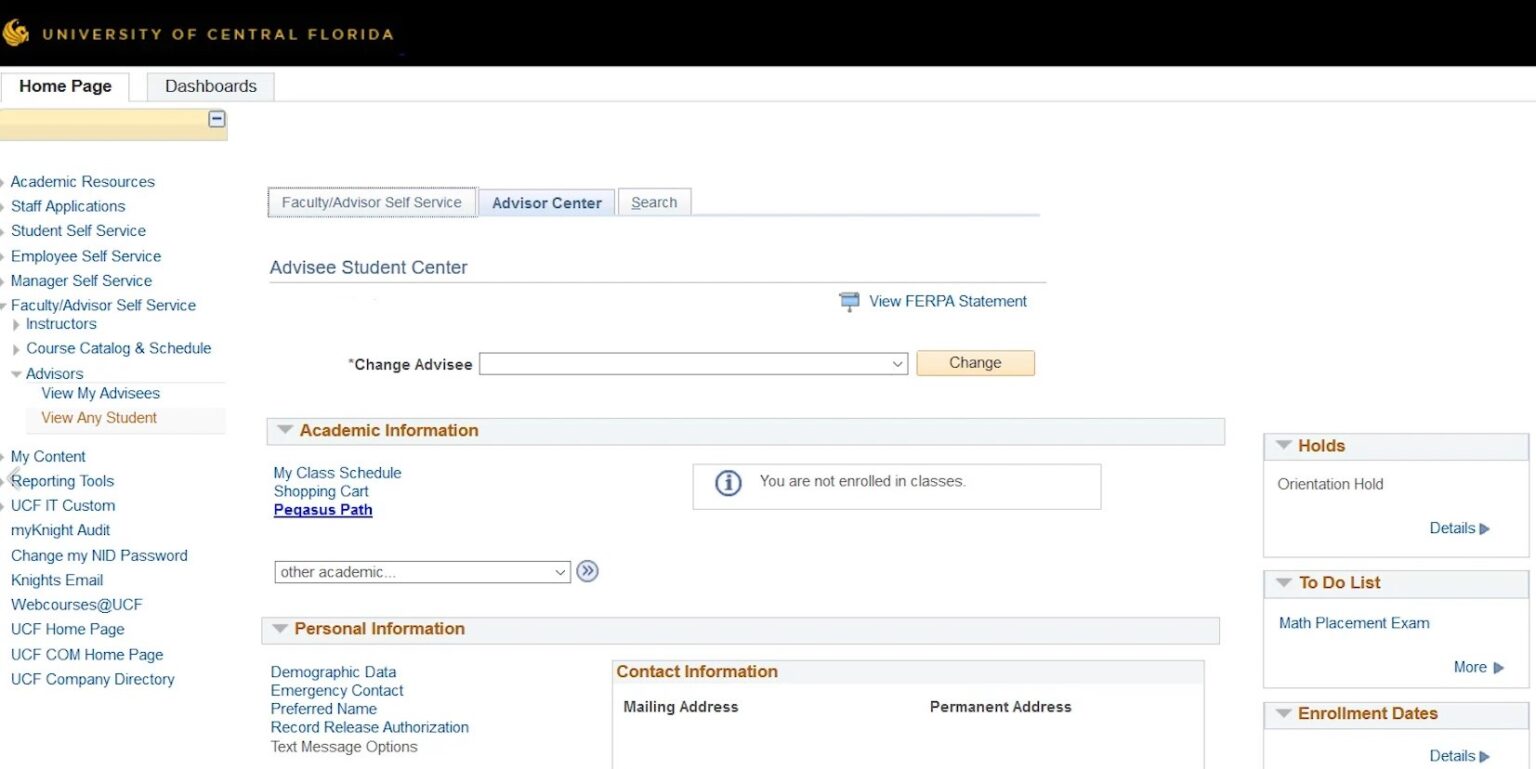Click the View FERPA Statement monitor icon
Viewport: 1536px width, 769px height.
click(849, 301)
